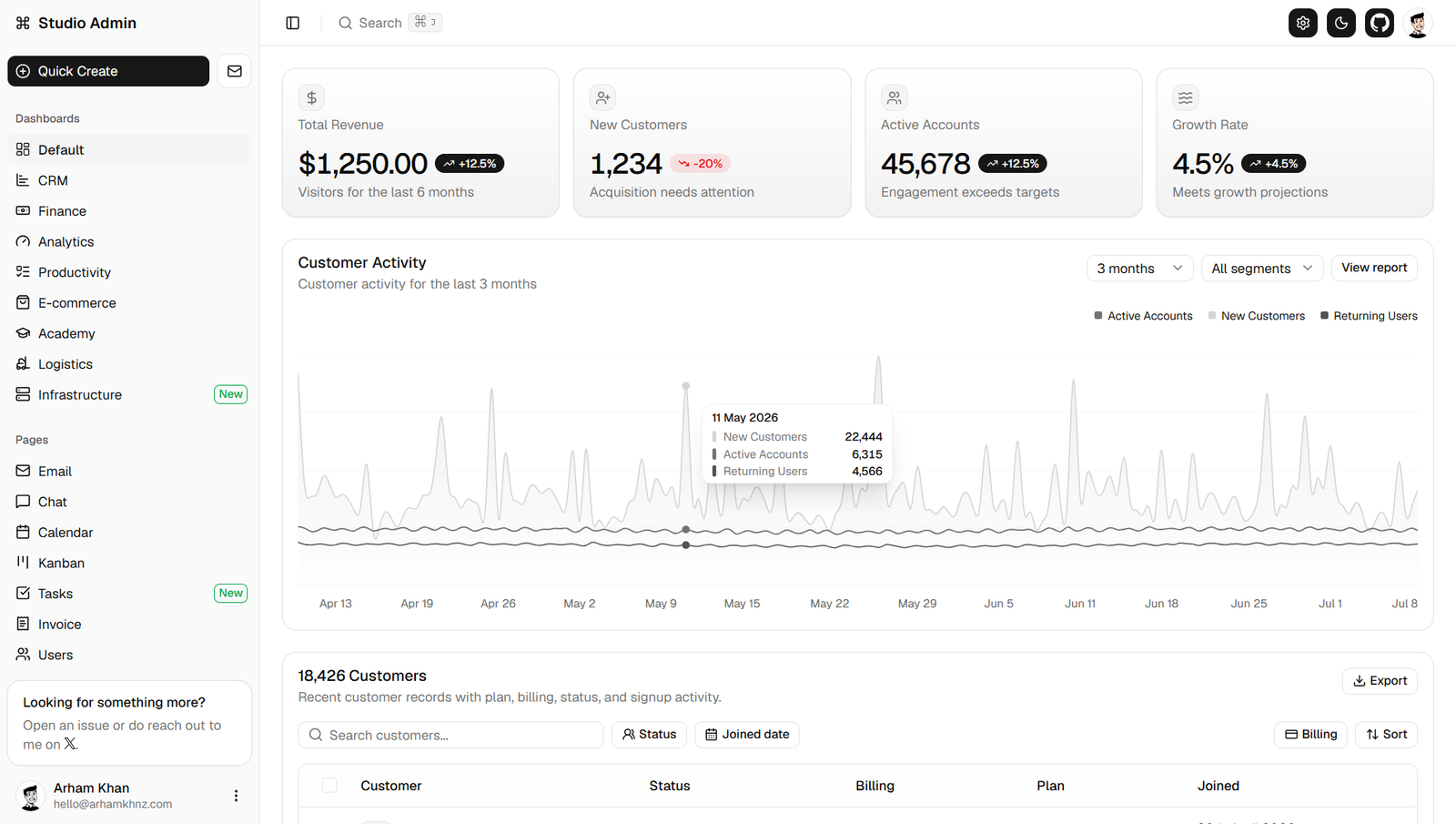The width and height of the screenshot is (1456, 824).
Task: Click the Active Accounts users icon
Action: 894,97
